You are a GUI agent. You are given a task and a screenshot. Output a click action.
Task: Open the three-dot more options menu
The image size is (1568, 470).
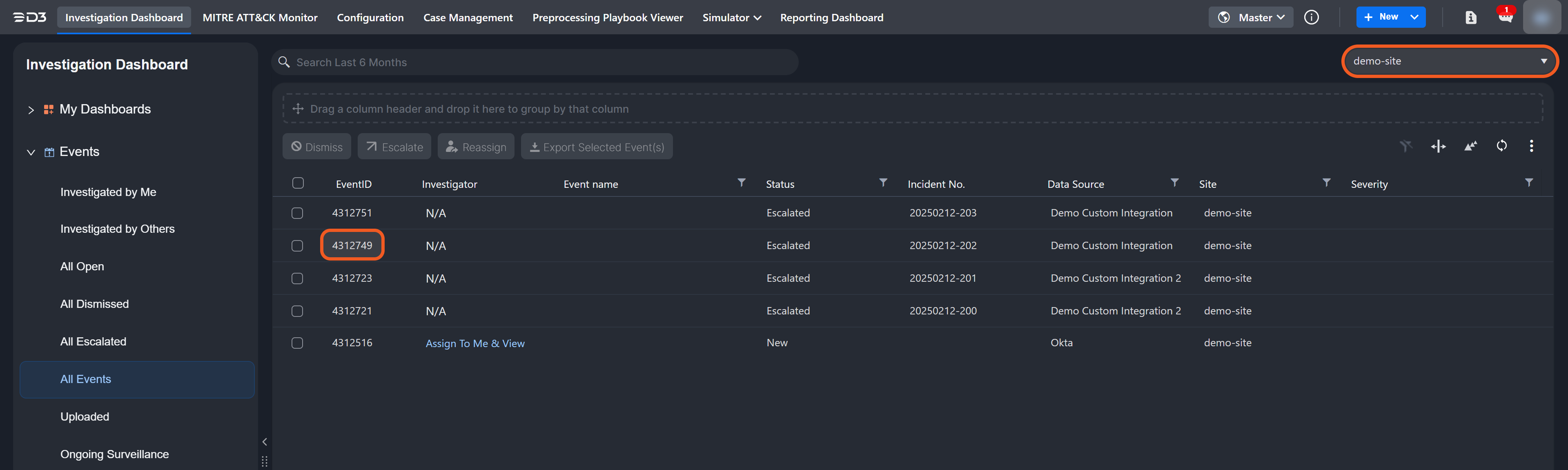point(1532,146)
